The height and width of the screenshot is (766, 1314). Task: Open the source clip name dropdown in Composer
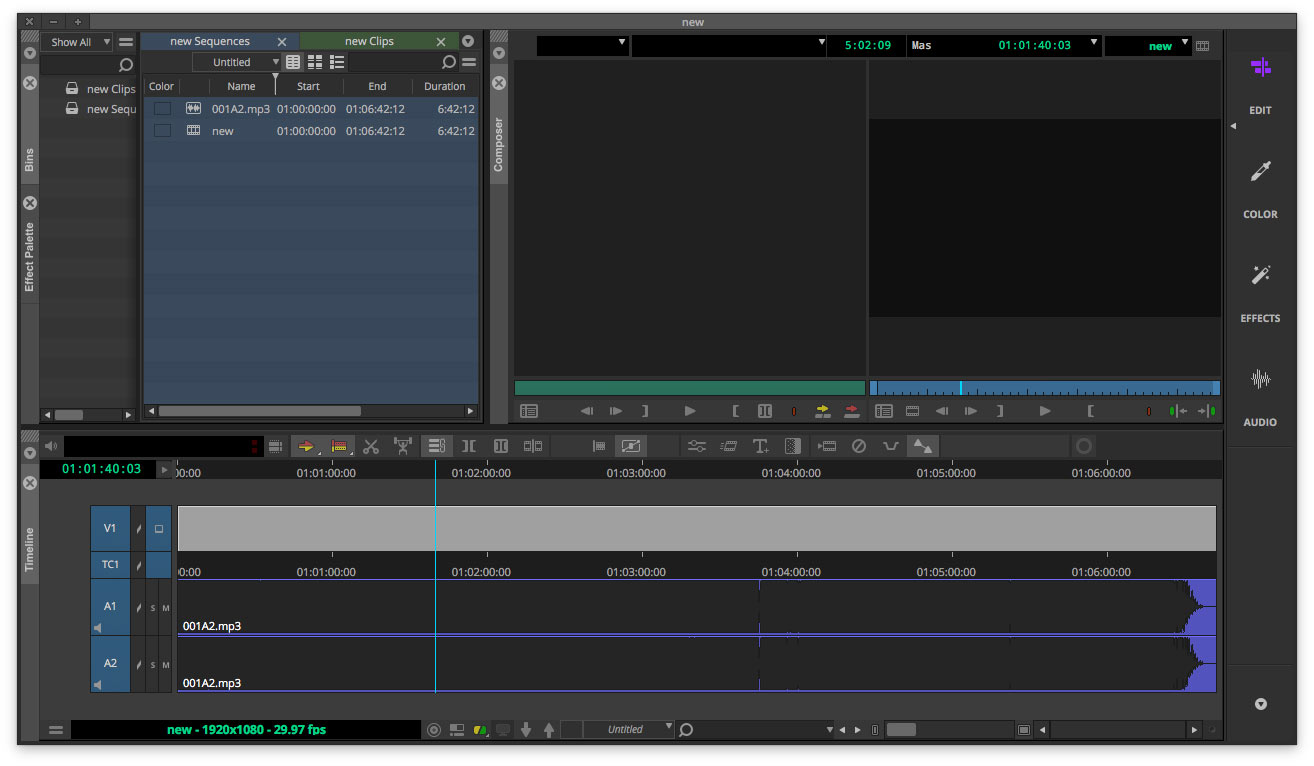click(x=729, y=45)
